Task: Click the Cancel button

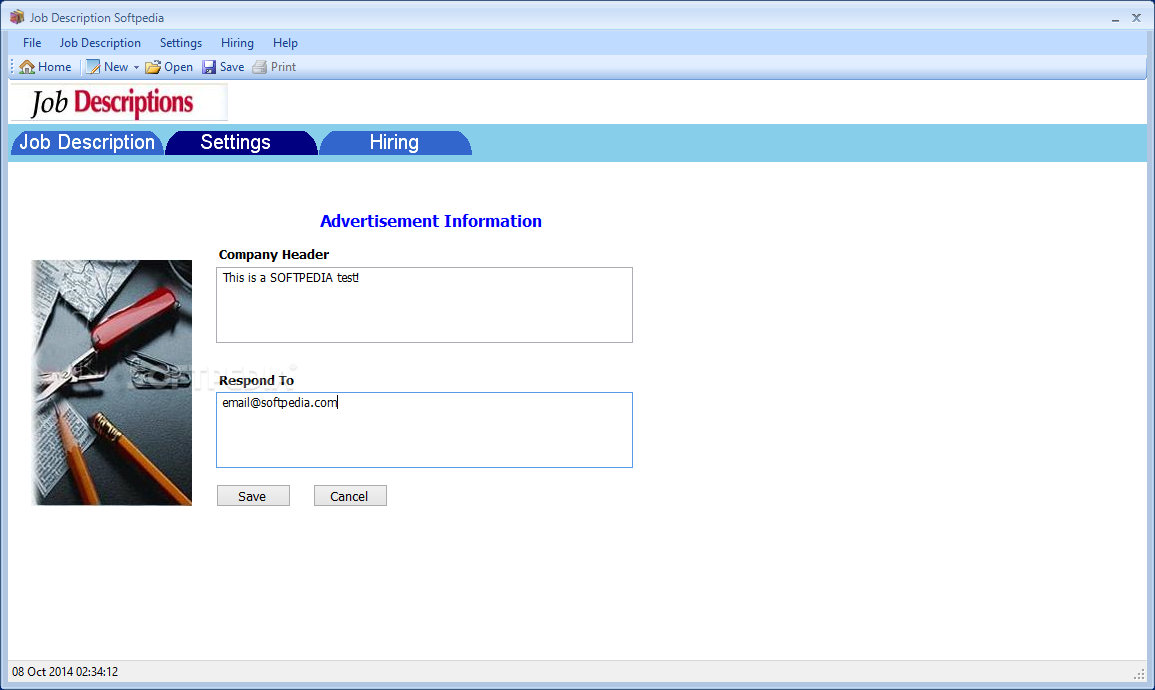Action: pyautogui.click(x=350, y=496)
